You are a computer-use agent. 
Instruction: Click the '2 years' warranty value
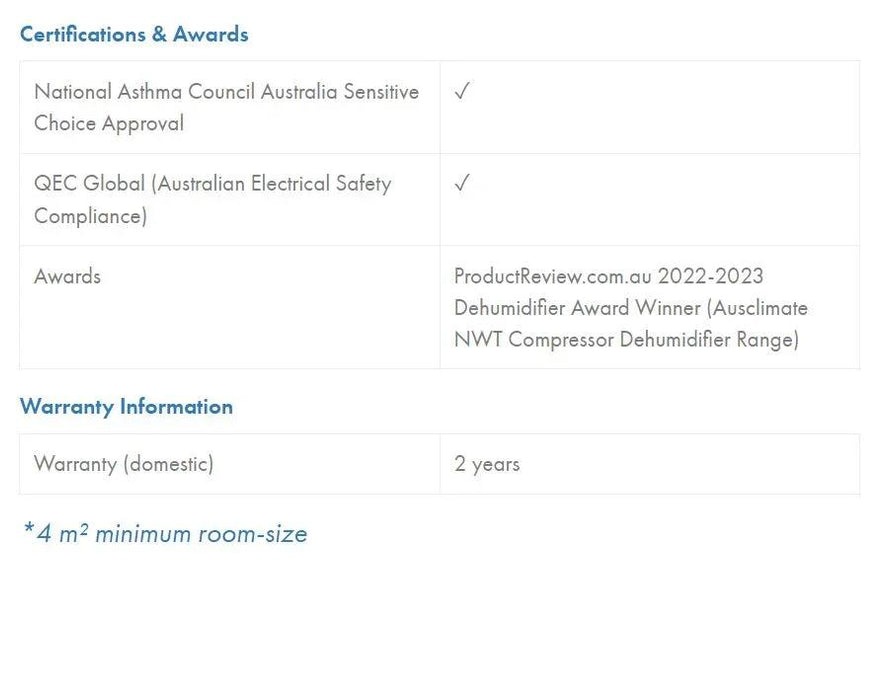(x=487, y=464)
